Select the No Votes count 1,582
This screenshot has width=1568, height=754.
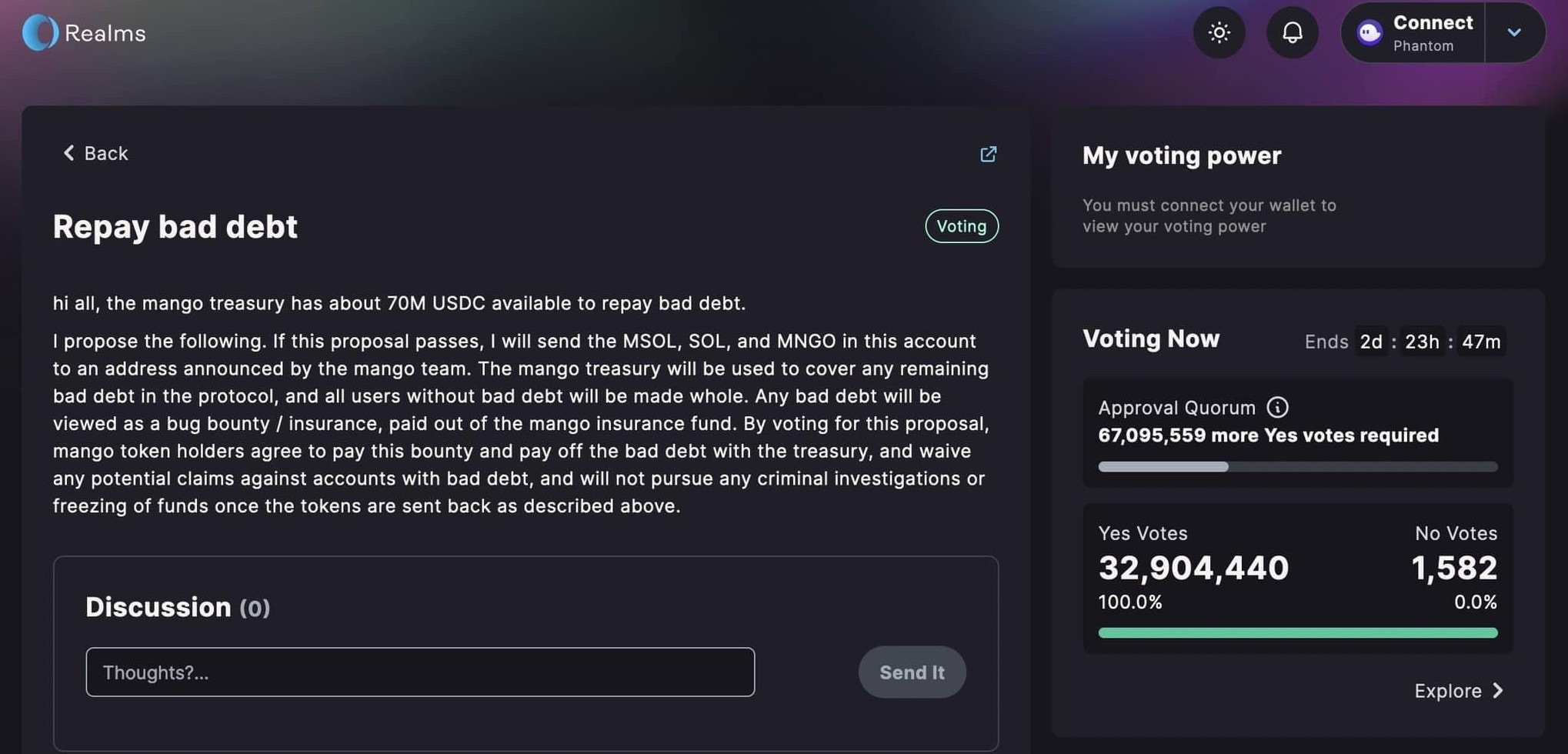pyautogui.click(x=1454, y=568)
